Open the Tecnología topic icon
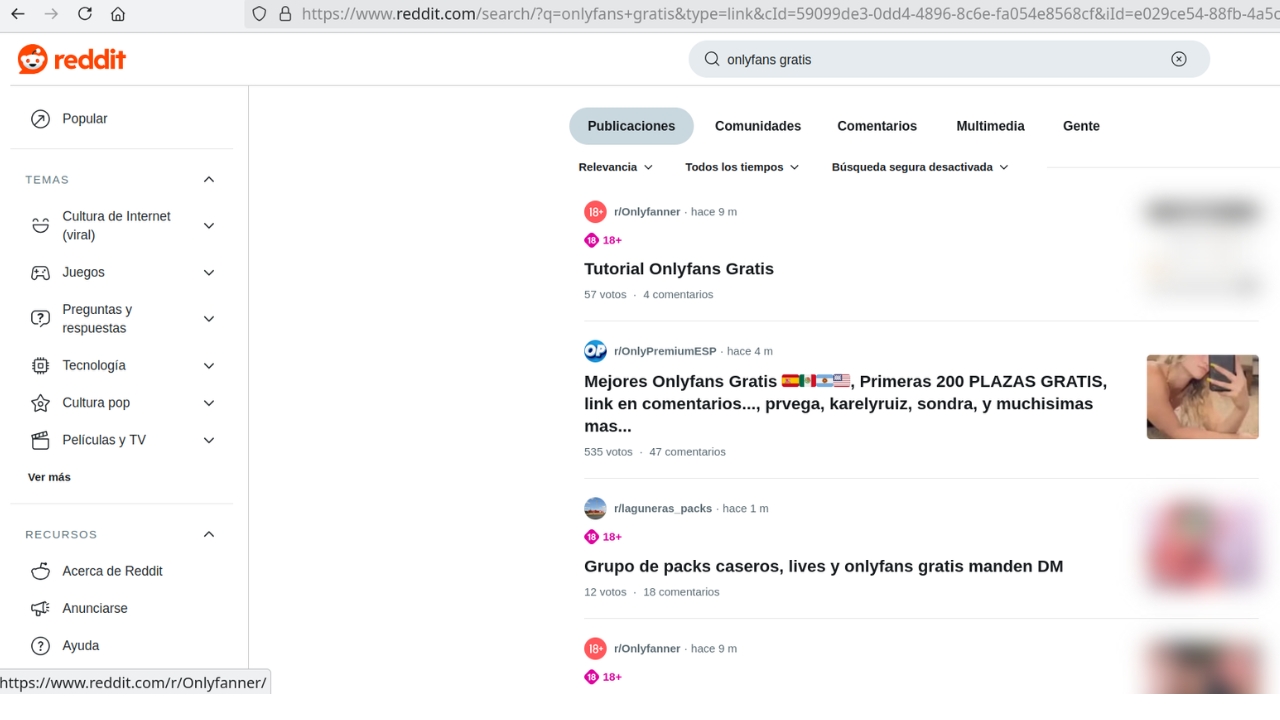This screenshot has height=720, width=1280. tap(40, 365)
